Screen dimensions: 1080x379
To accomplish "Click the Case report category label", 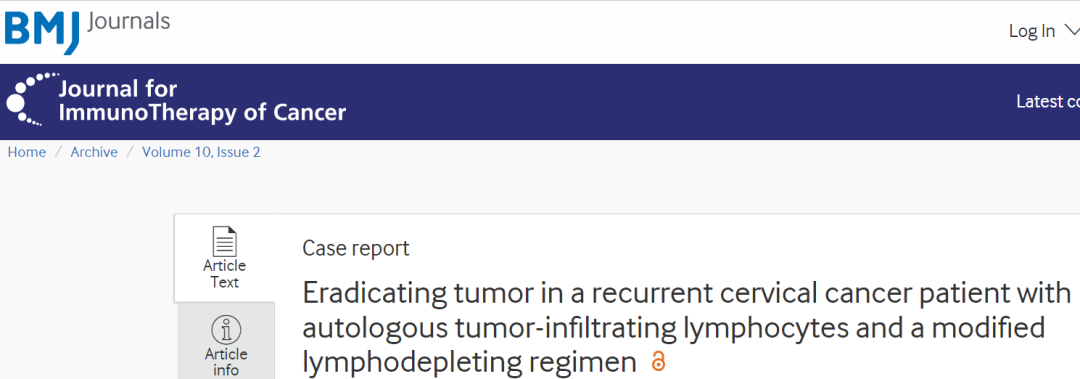I will 355,248.
